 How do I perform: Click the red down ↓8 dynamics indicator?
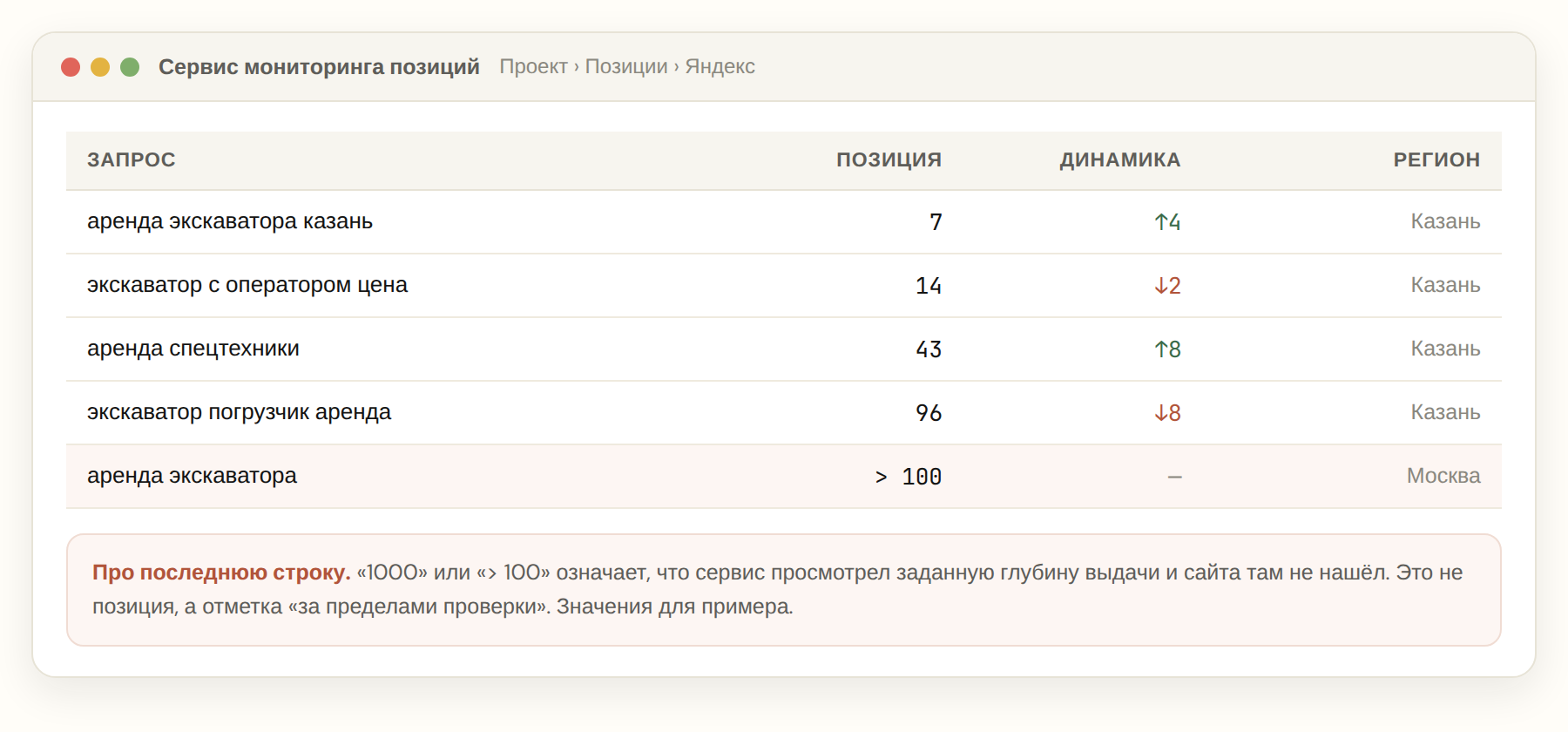[1167, 413]
